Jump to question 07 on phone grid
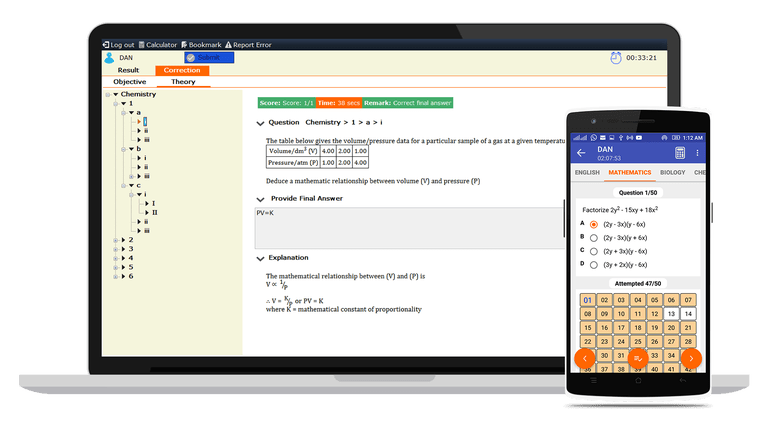768x427 pixels. (688, 300)
